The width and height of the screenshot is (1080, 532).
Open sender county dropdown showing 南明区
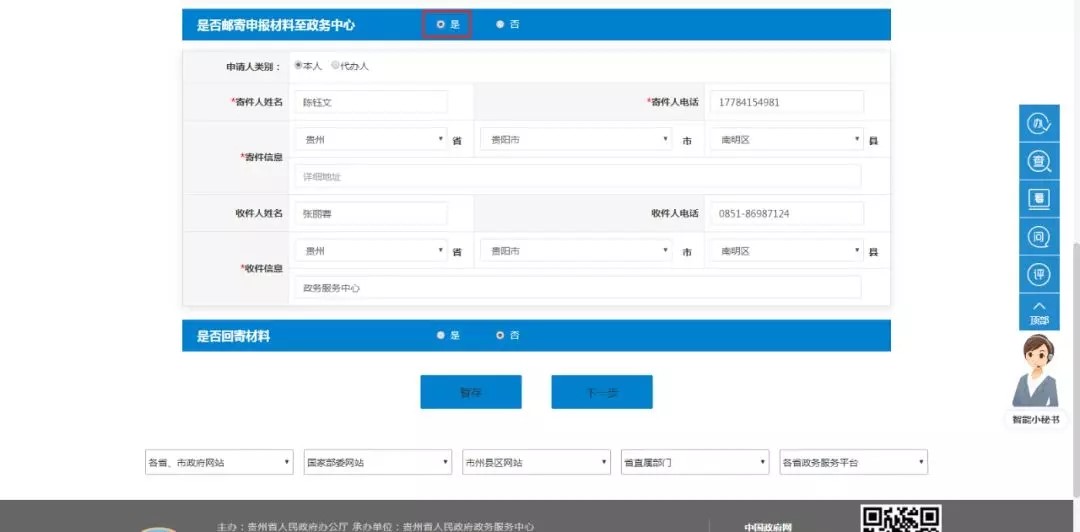[787, 139]
